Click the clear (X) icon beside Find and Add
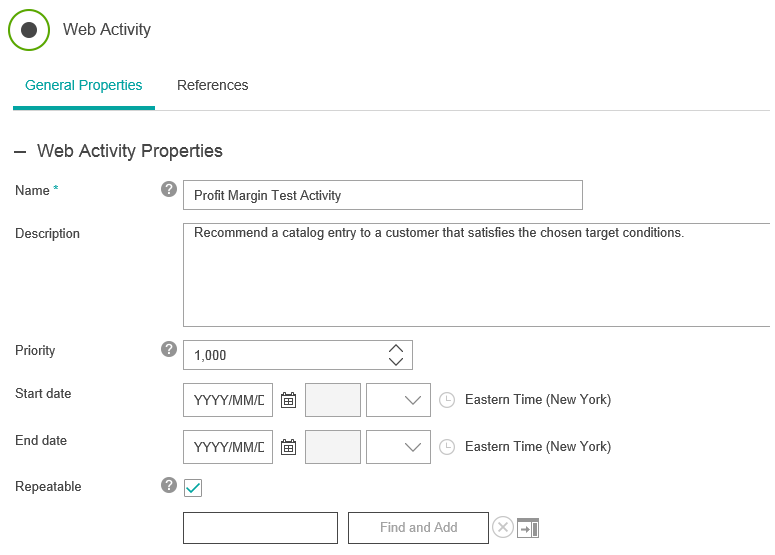Screen dimensions: 775x555 click(x=503, y=527)
